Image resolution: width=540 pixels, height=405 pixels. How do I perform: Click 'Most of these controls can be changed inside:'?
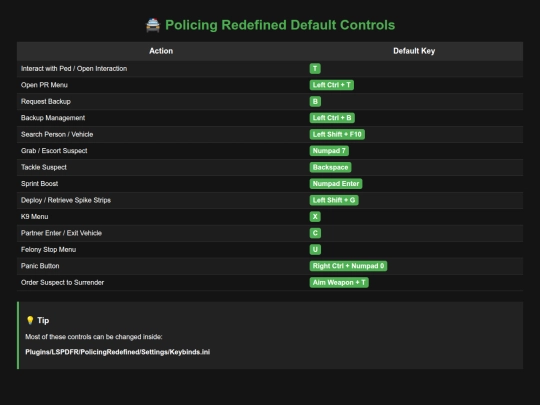coord(94,337)
